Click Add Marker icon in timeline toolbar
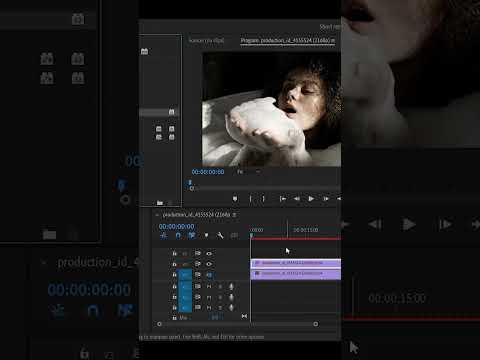The height and width of the screenshot is (360, 480). 206,235
